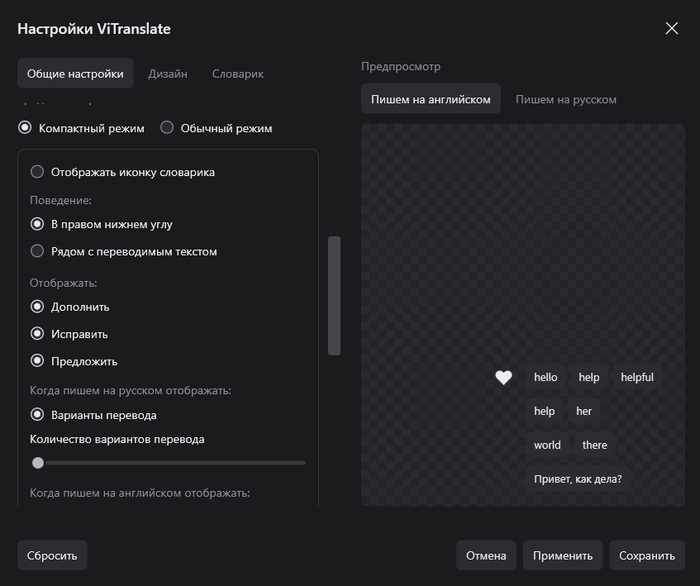
Task: Switch to the Дизайн tab
Action: click(x=168, y=73)
